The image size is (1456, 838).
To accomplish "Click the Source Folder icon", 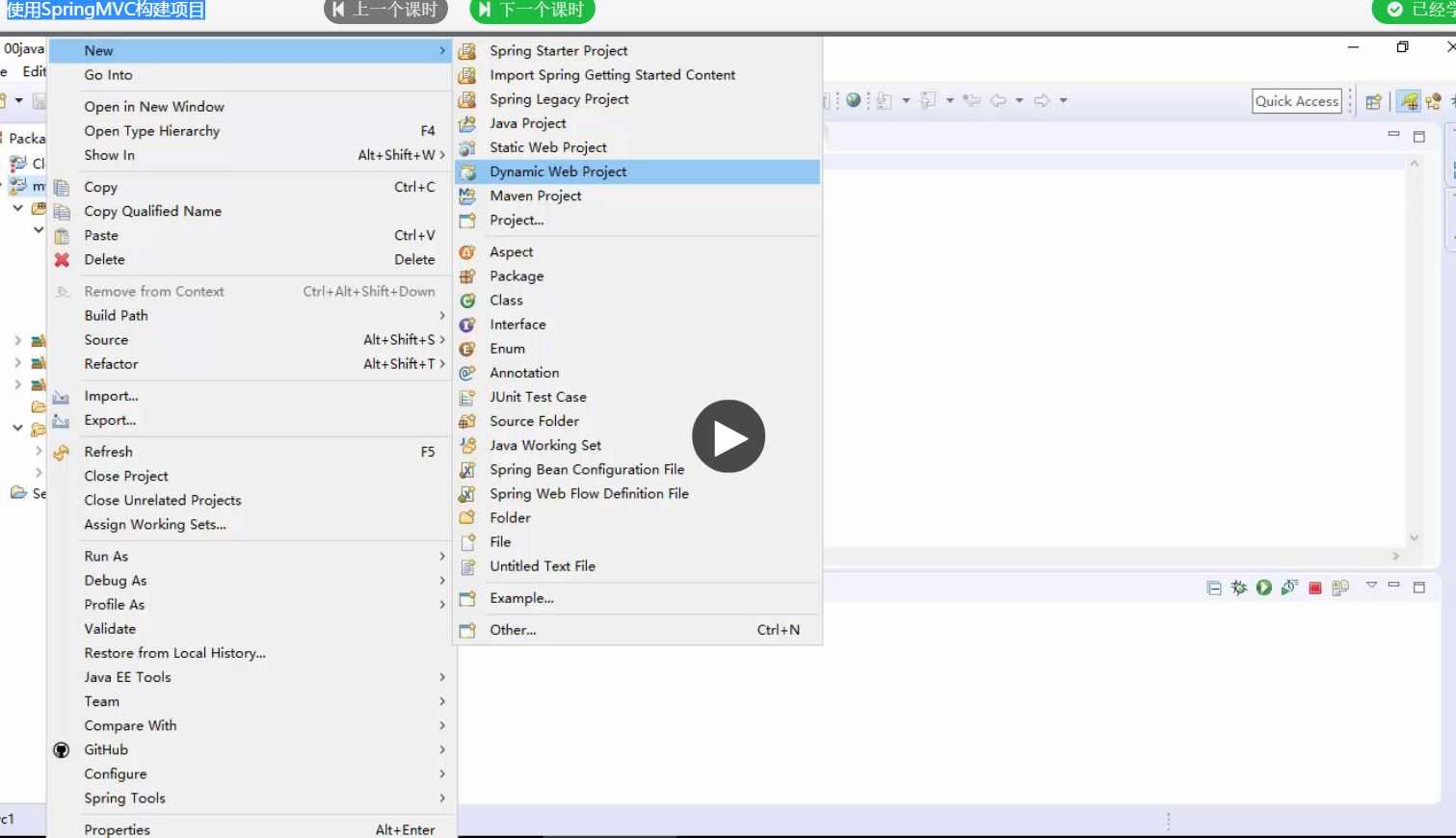I will point(467,421).
